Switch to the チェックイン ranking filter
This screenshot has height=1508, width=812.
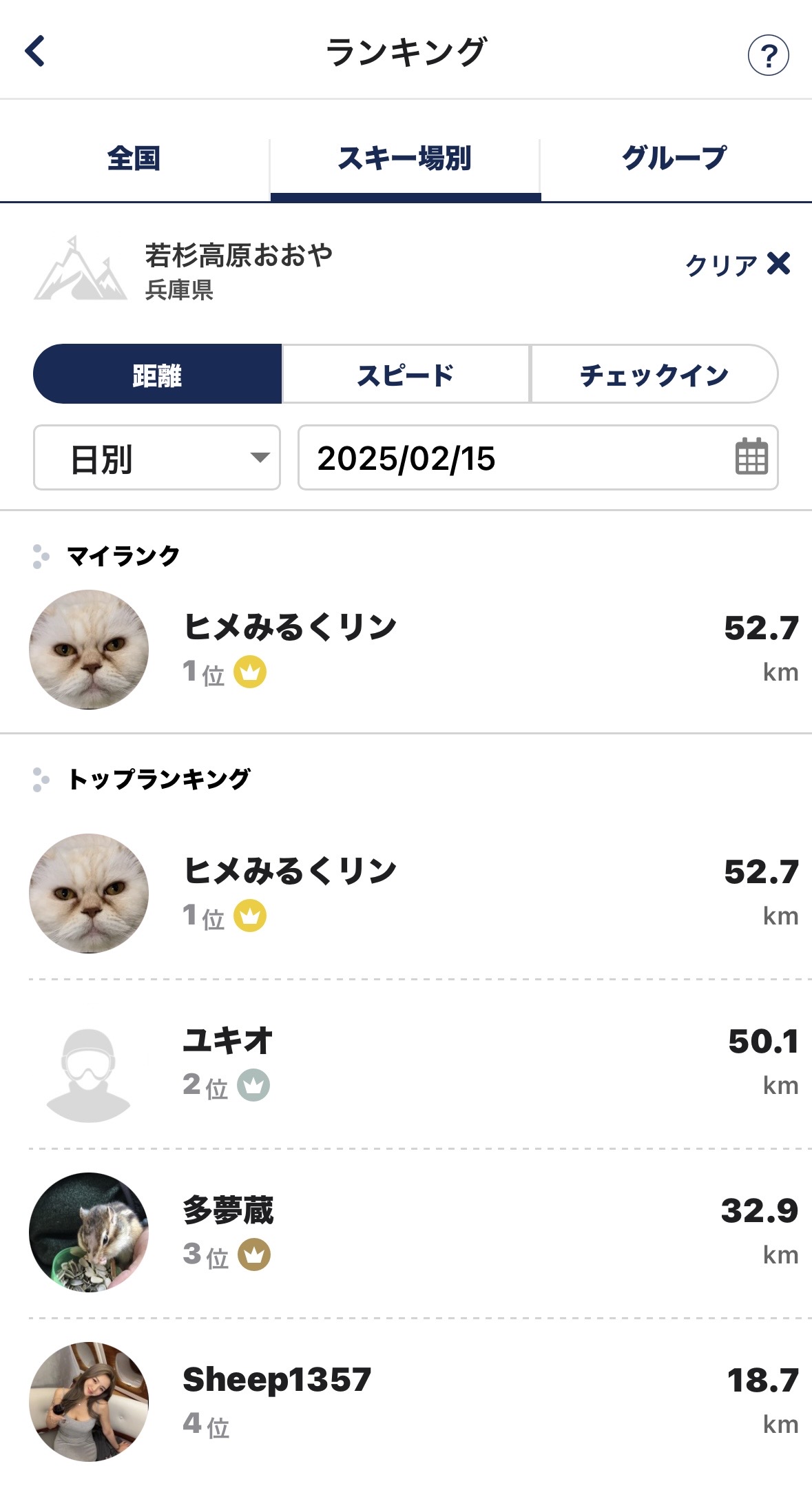(654, 374)
